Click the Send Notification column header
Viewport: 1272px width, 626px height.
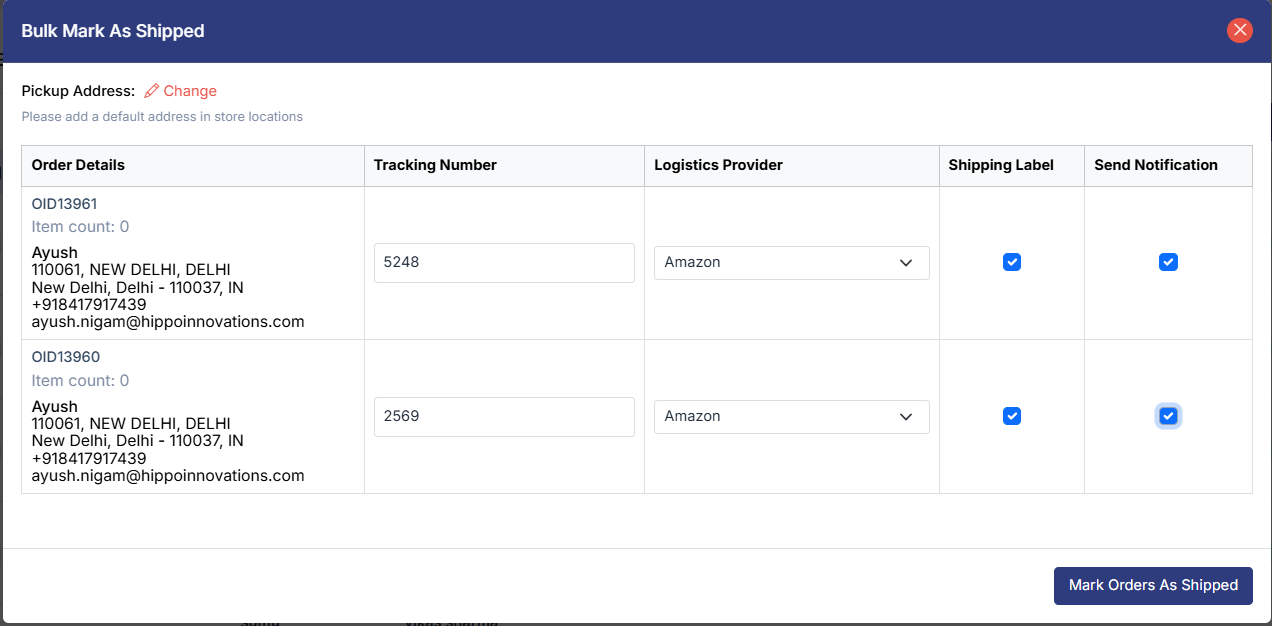(x=1156, y=165)
